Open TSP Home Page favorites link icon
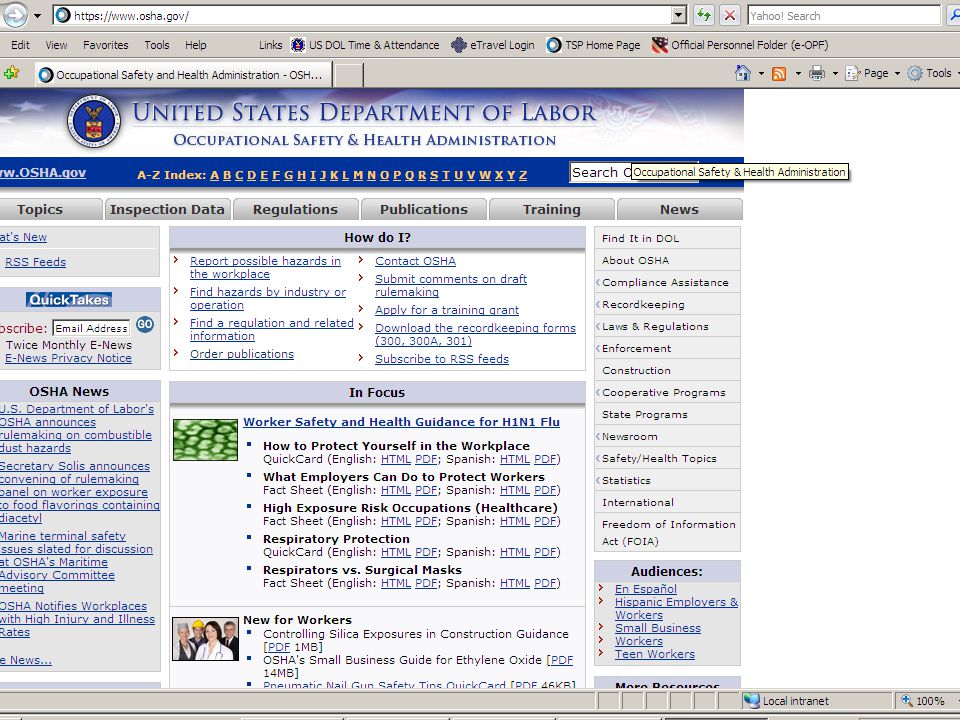The image size is (960, 720). click(553, 45)
